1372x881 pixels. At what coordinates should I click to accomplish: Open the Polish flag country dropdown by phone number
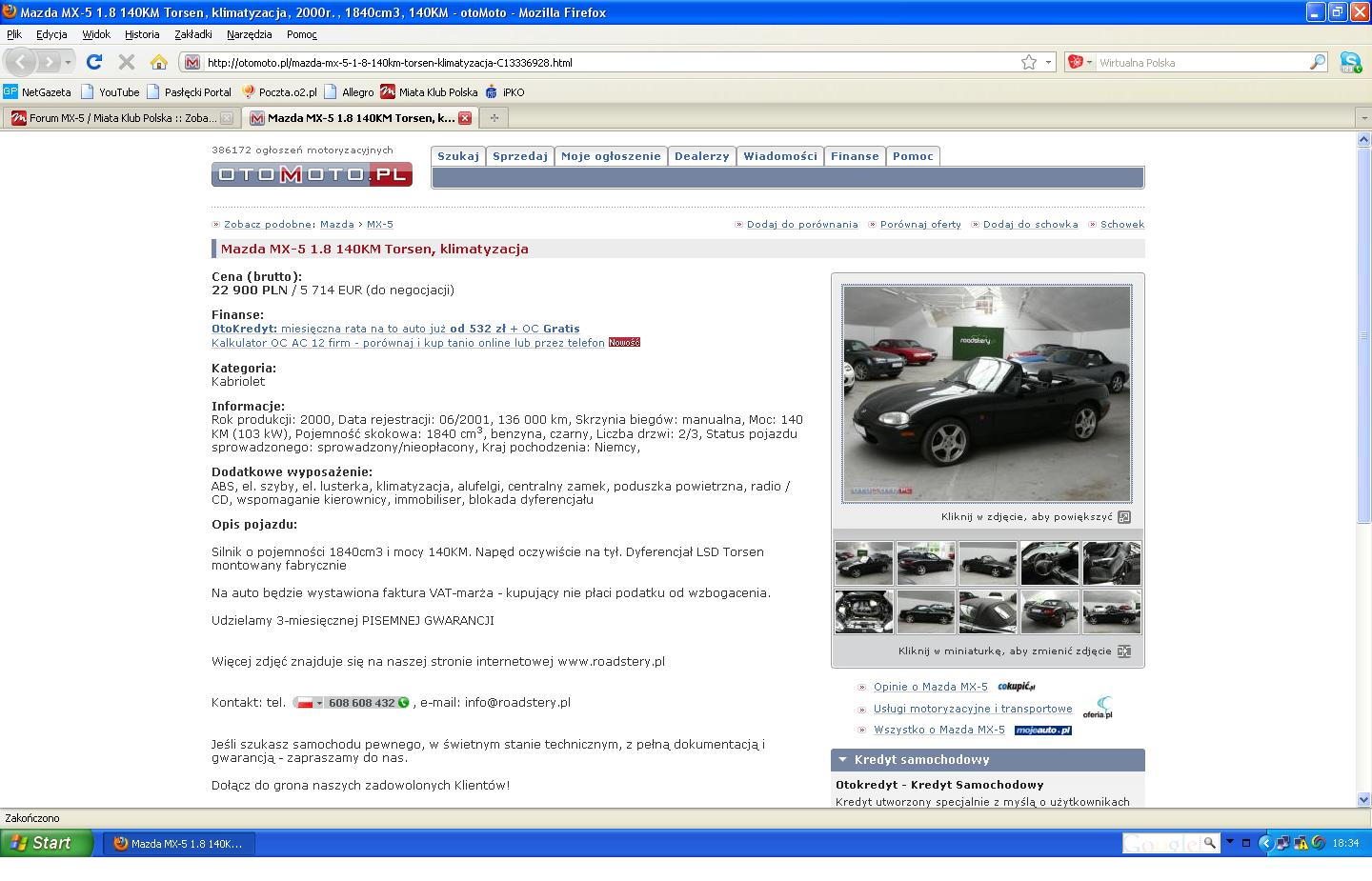click(309, 703)
